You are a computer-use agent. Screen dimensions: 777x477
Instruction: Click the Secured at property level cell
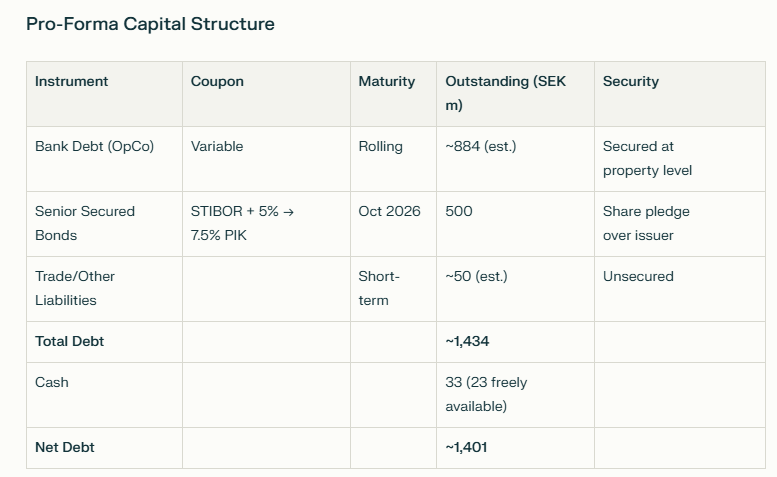[x=647, y=158]
